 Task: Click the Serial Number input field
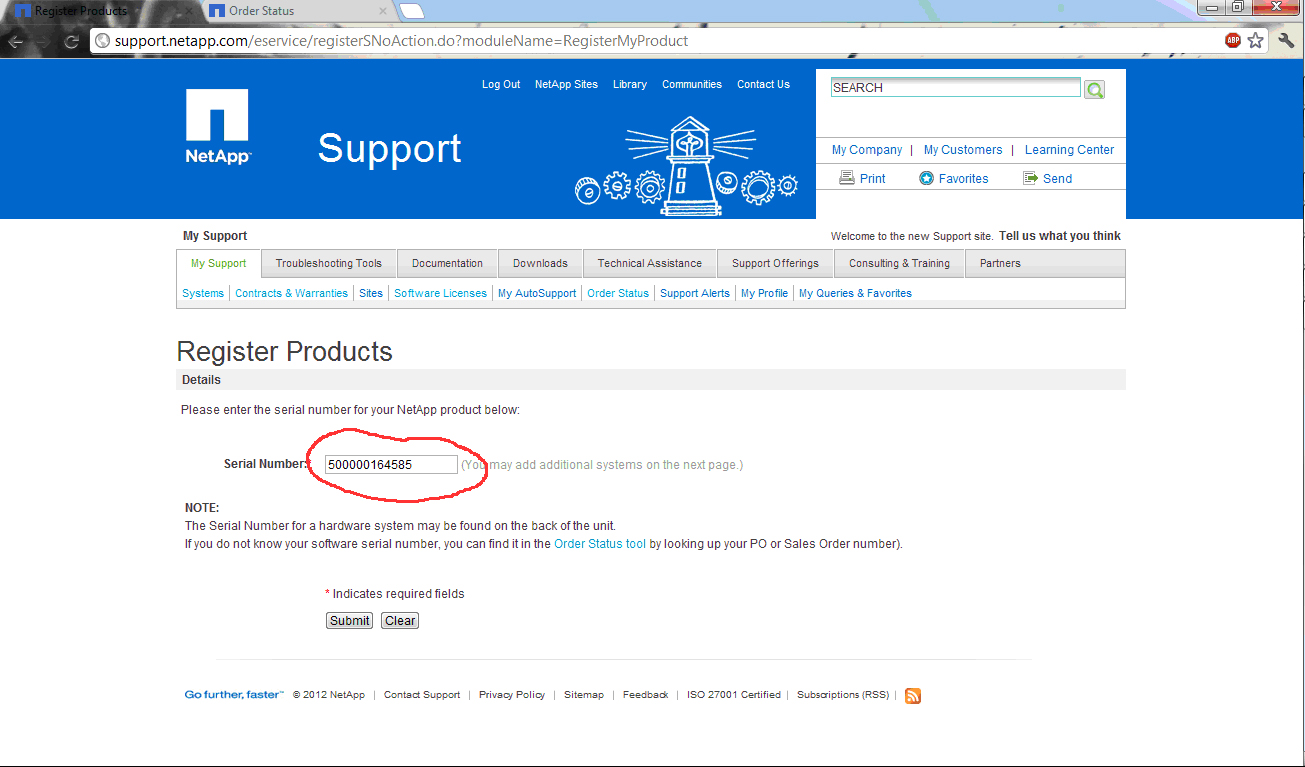(391, 464)
